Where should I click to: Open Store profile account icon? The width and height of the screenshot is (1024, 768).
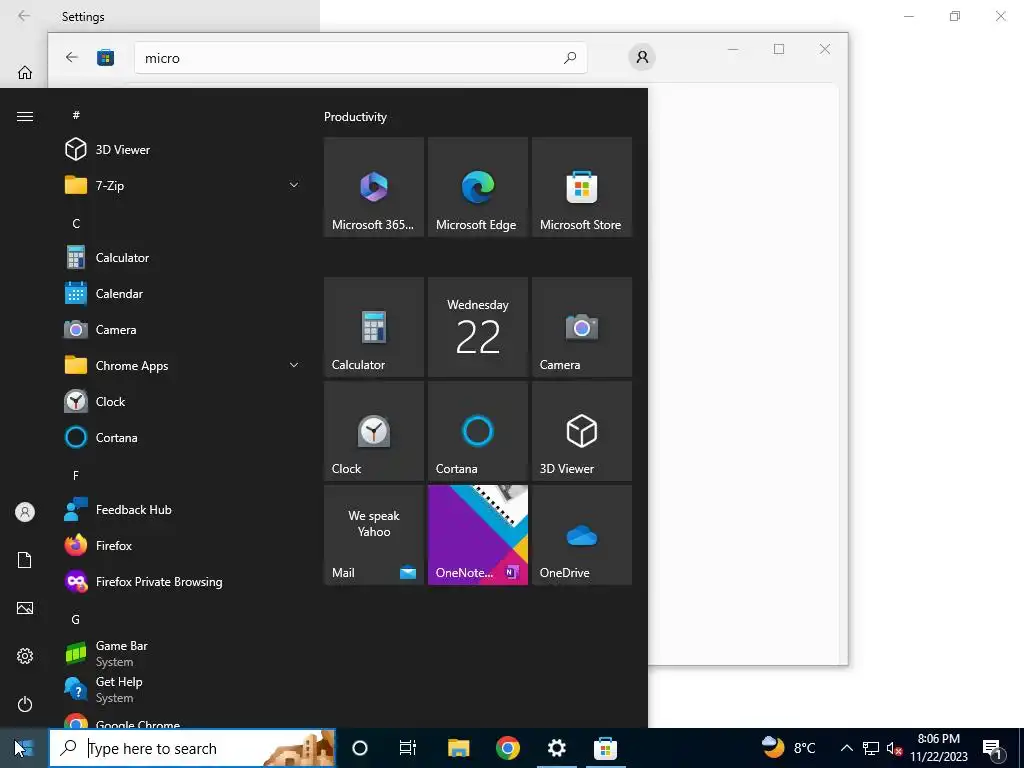[x=642, y=57]
